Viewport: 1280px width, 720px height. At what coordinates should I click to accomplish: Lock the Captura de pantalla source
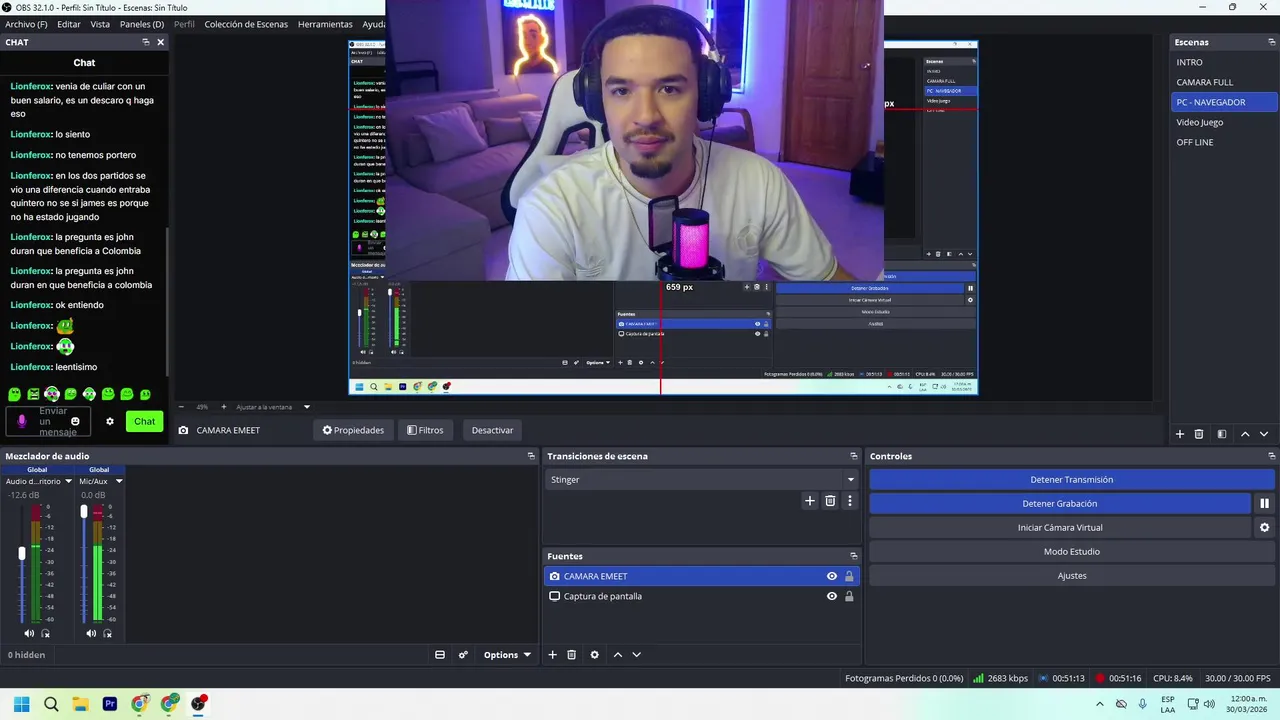click(849, 596)
